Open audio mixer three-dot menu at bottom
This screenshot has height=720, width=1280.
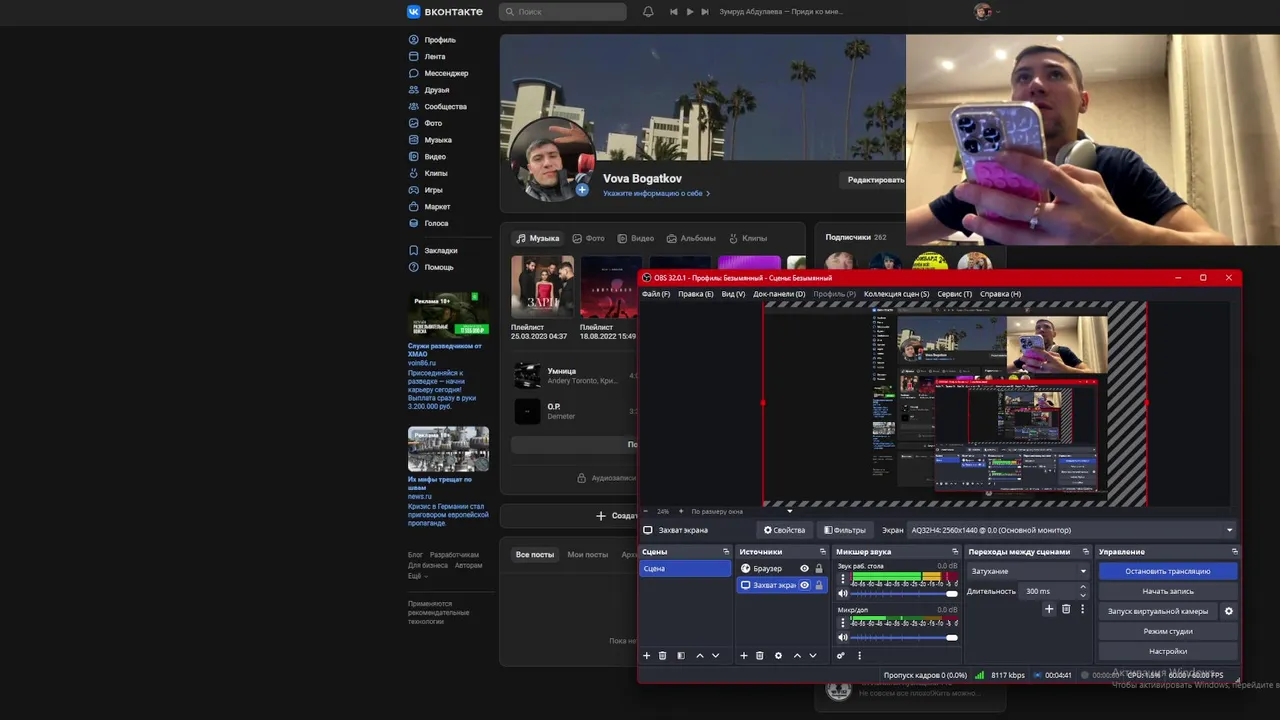pyautogui.click(x=859, y=656)
